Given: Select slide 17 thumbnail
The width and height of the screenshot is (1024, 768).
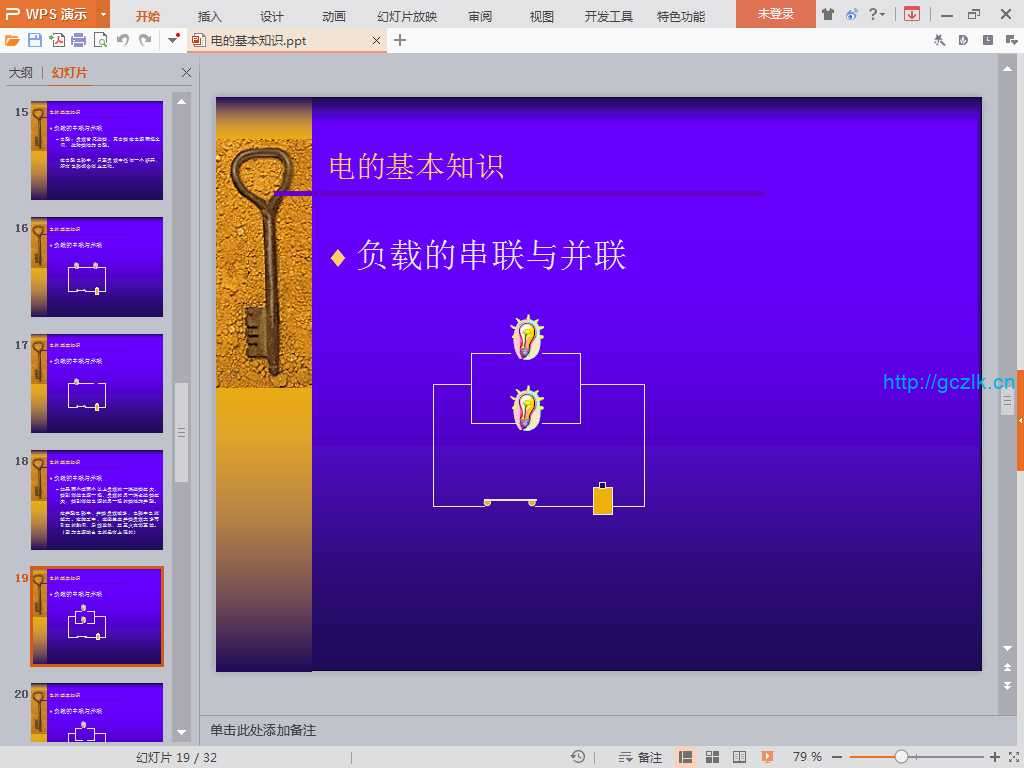Looking at the screenshot, I should [97, 383].
